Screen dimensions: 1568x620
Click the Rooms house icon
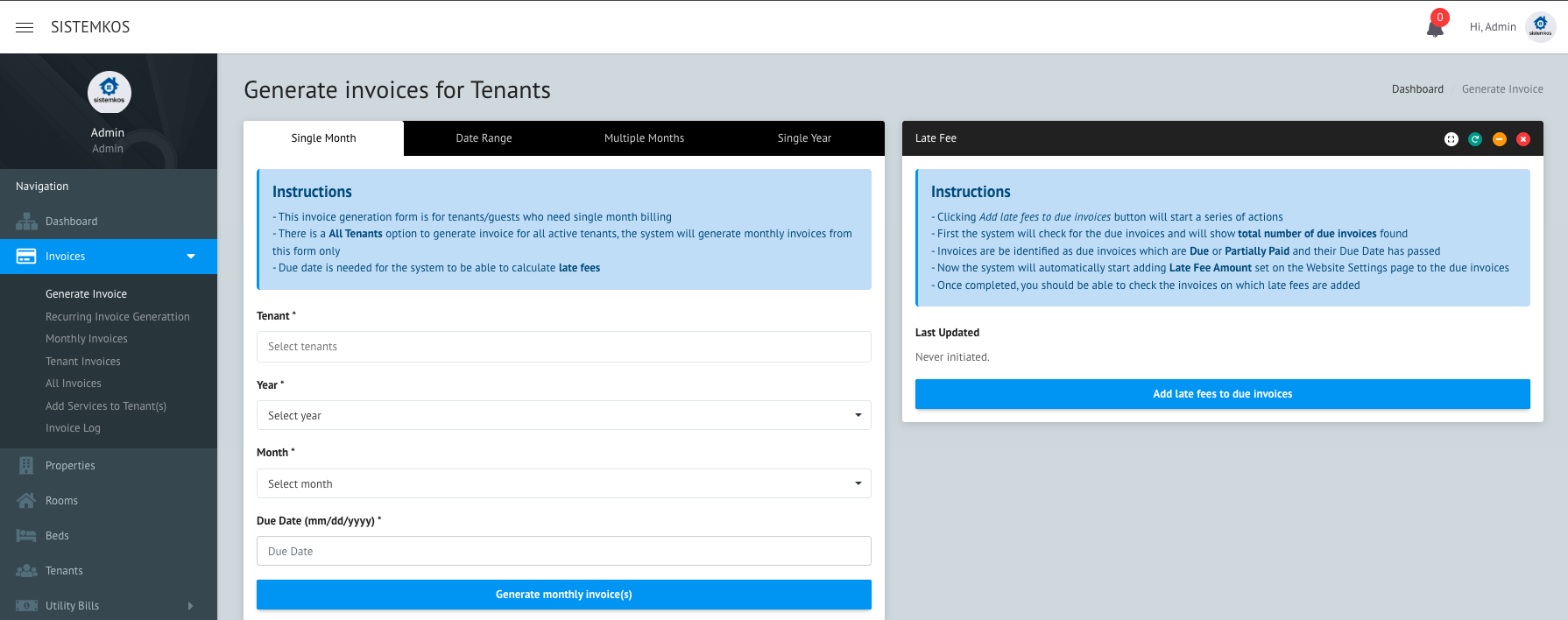pos(26,501)
